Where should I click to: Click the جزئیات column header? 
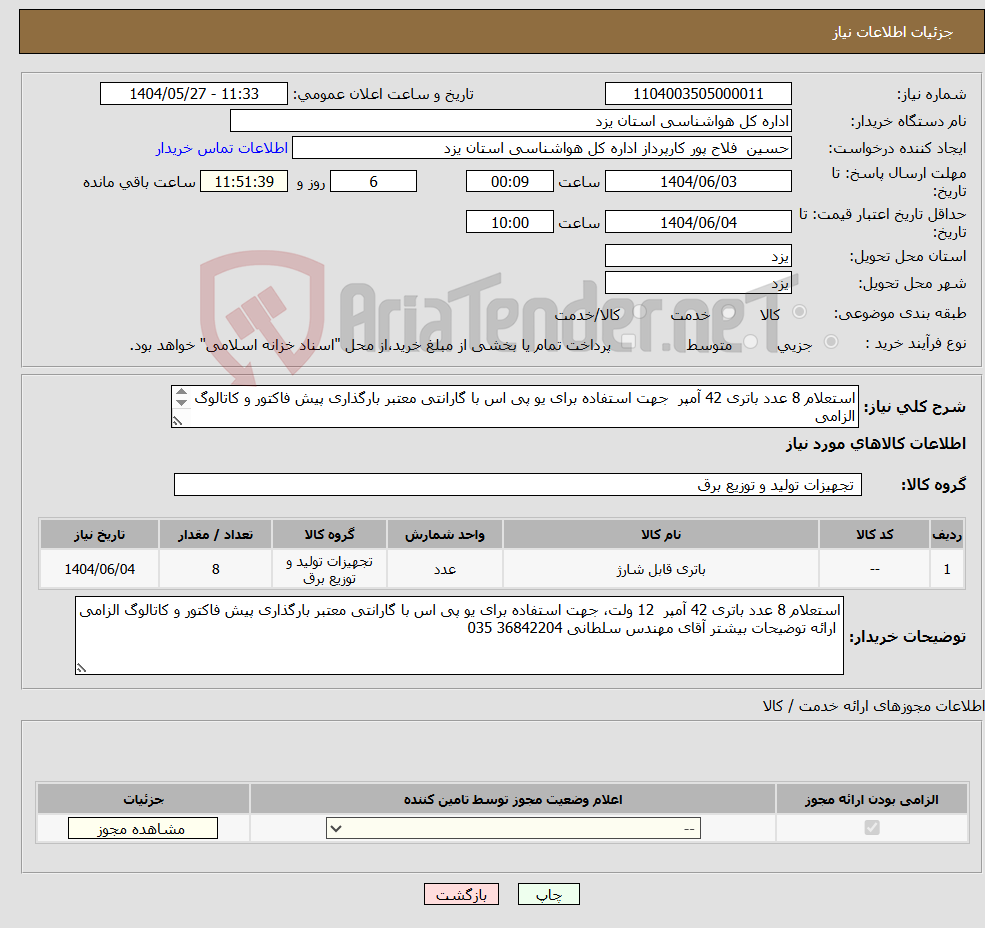click(144, 799)
